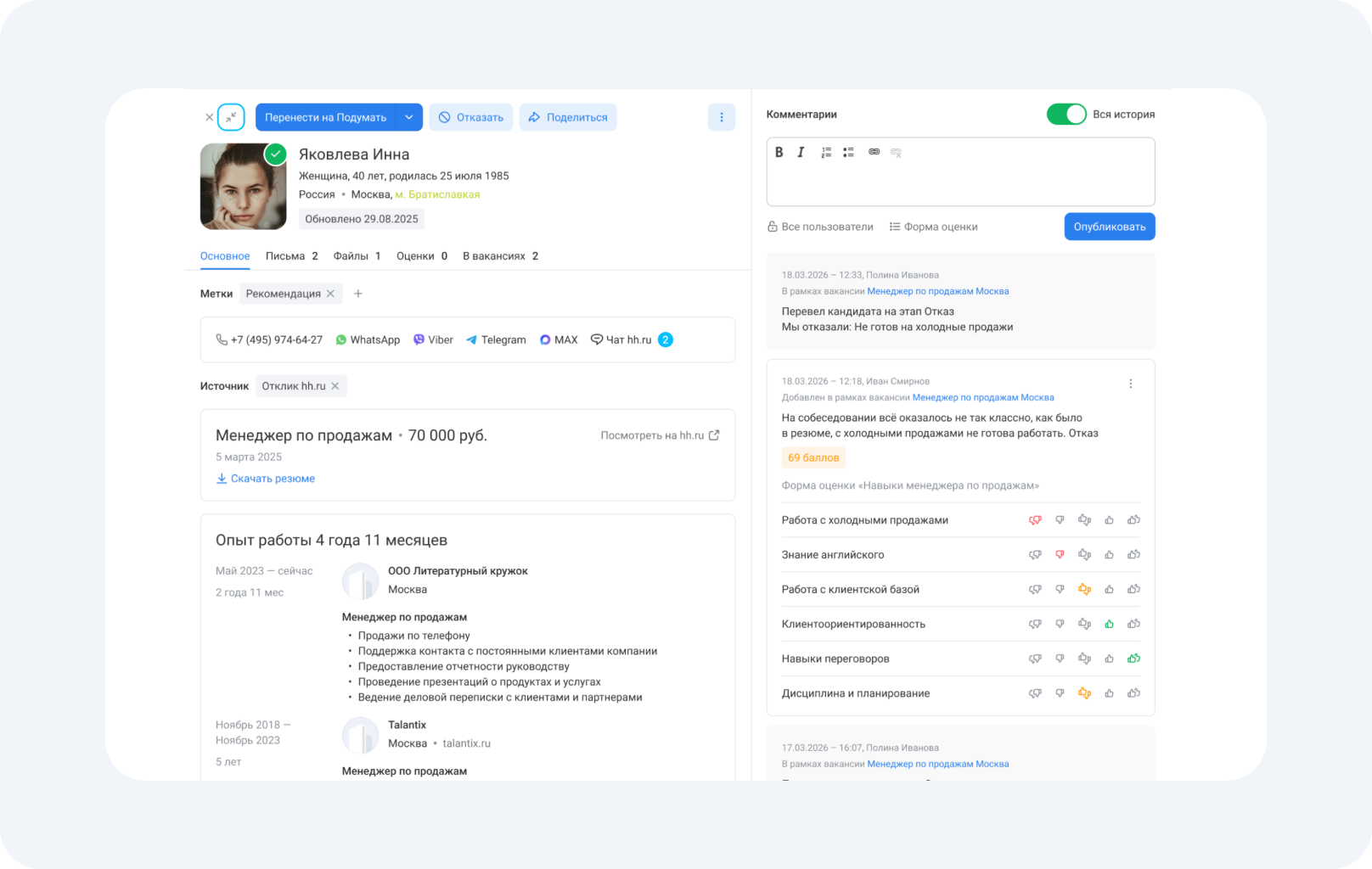Open the Форма оценки selector
The height and width of the screenshot is (869, 1372).
[933, 227]
